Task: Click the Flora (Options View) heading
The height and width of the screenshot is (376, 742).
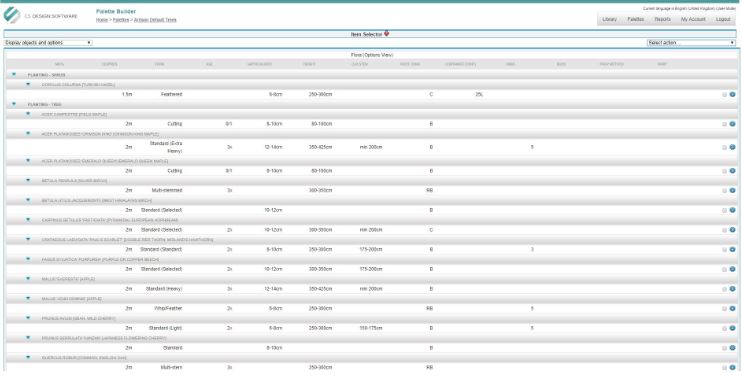Action: pos(371,55)
